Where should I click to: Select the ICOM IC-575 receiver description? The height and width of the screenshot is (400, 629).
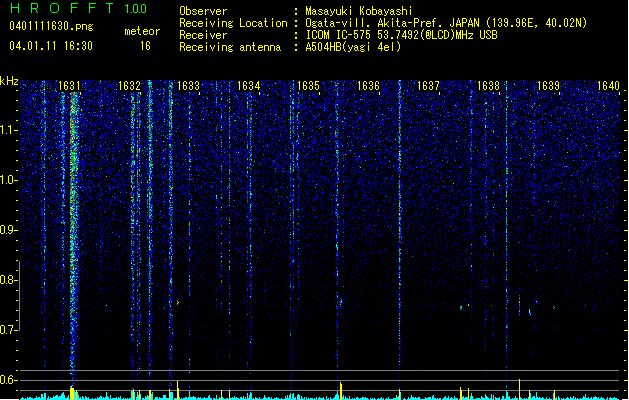tap(401, 35)
